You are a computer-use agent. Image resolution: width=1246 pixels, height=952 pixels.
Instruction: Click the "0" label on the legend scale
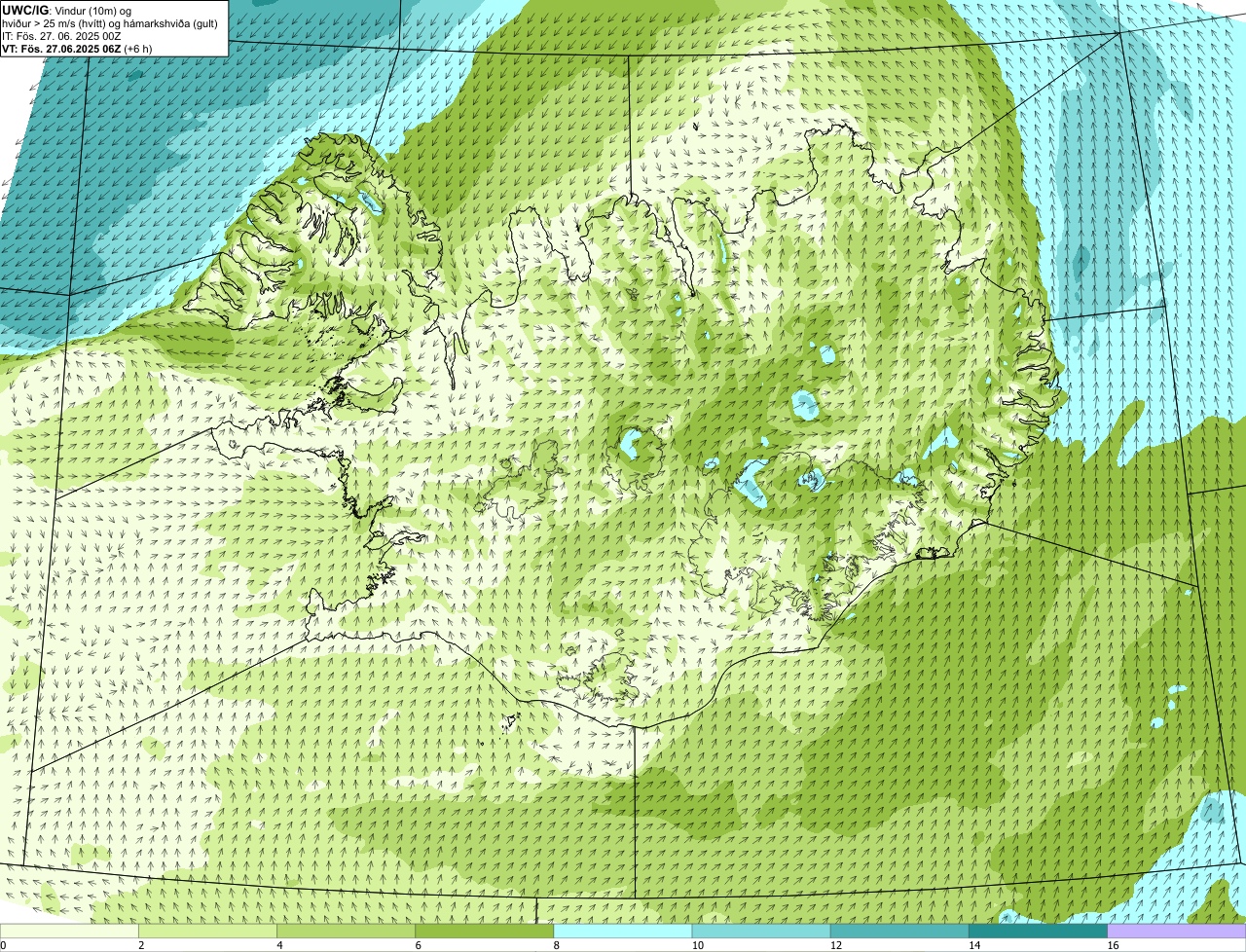point(3,945)
